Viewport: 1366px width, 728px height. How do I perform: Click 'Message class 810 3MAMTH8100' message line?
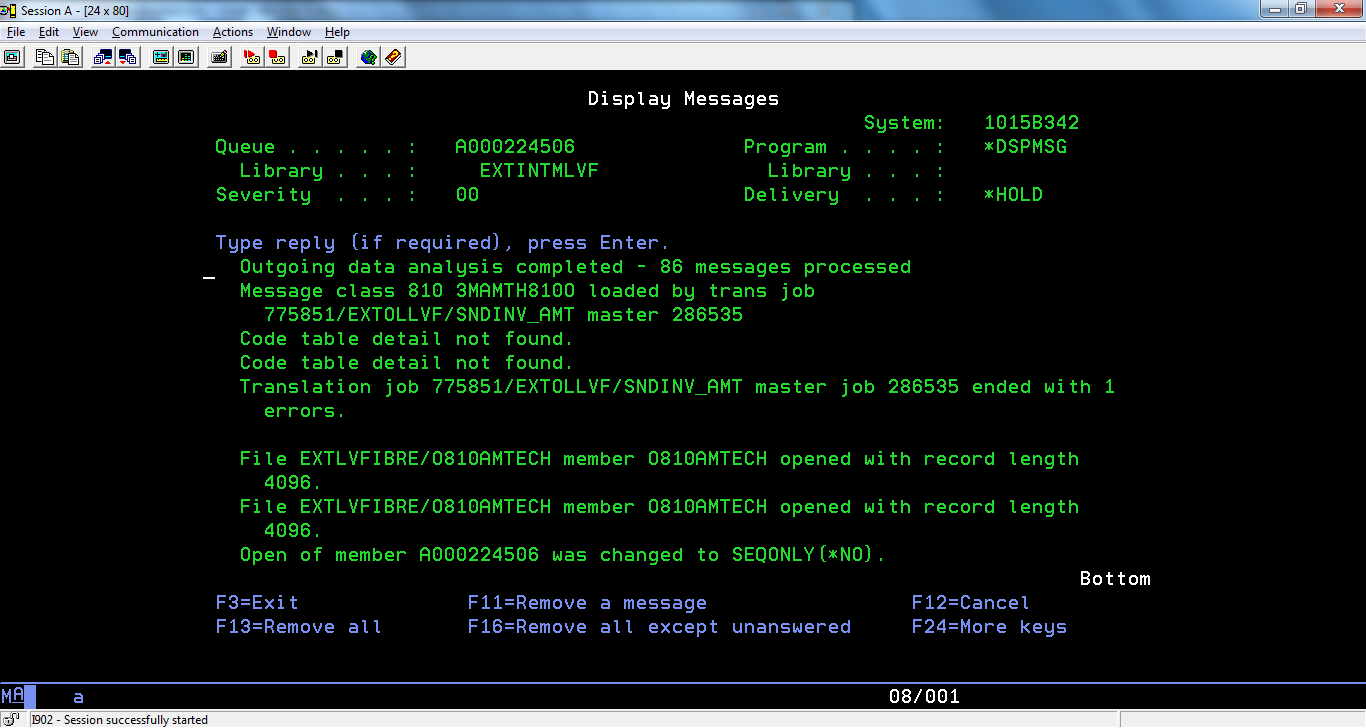(x=527, y=291)
